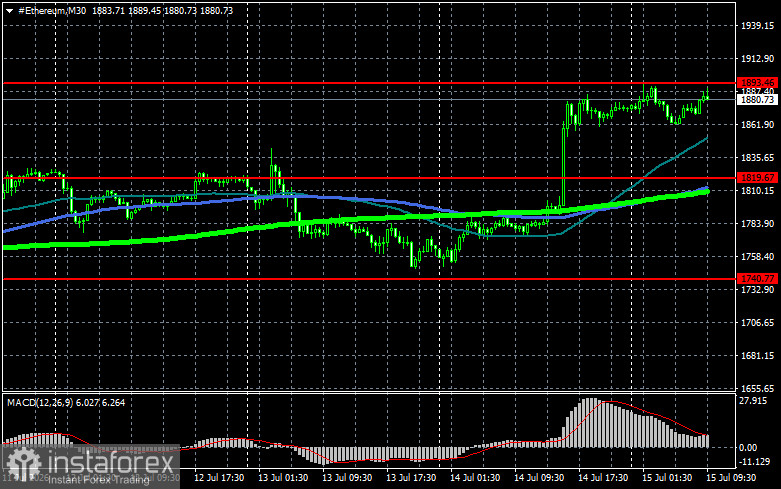The width and height of the screenshot is (781, 489).
Task: Click the InstaForex gear logo icon
Action: click(x=24, y=463)
